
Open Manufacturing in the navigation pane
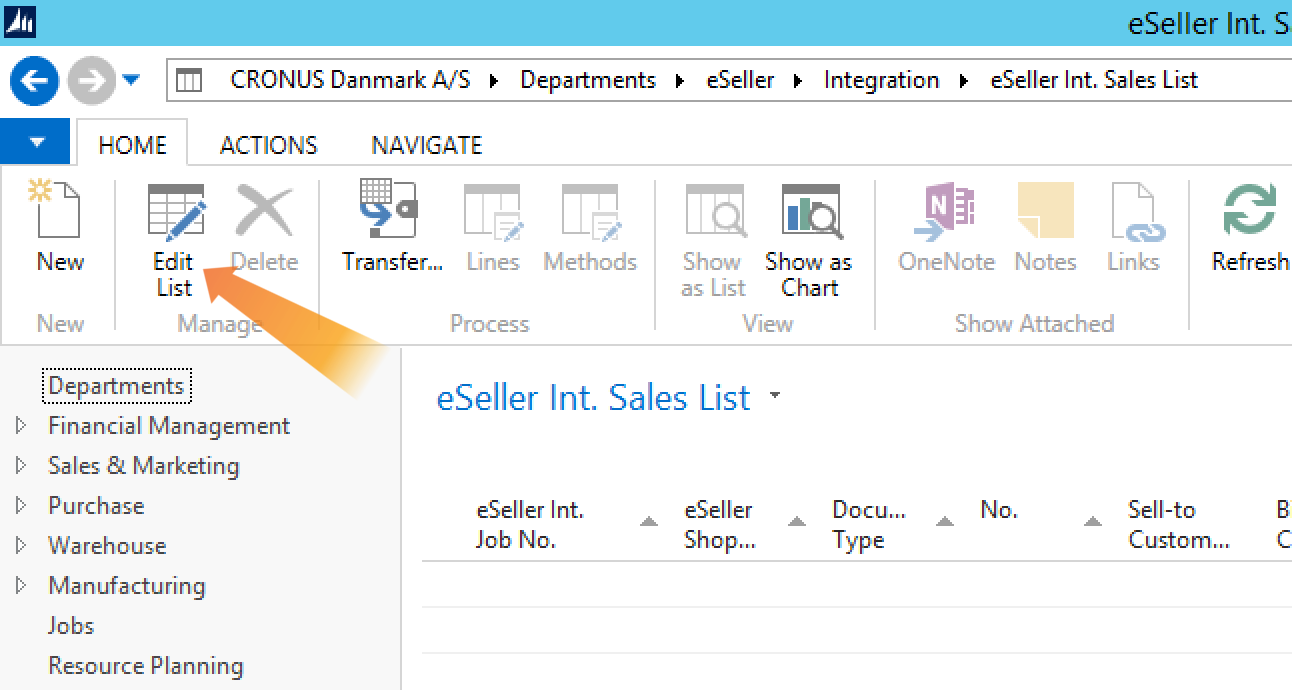(x=127, y=586)
